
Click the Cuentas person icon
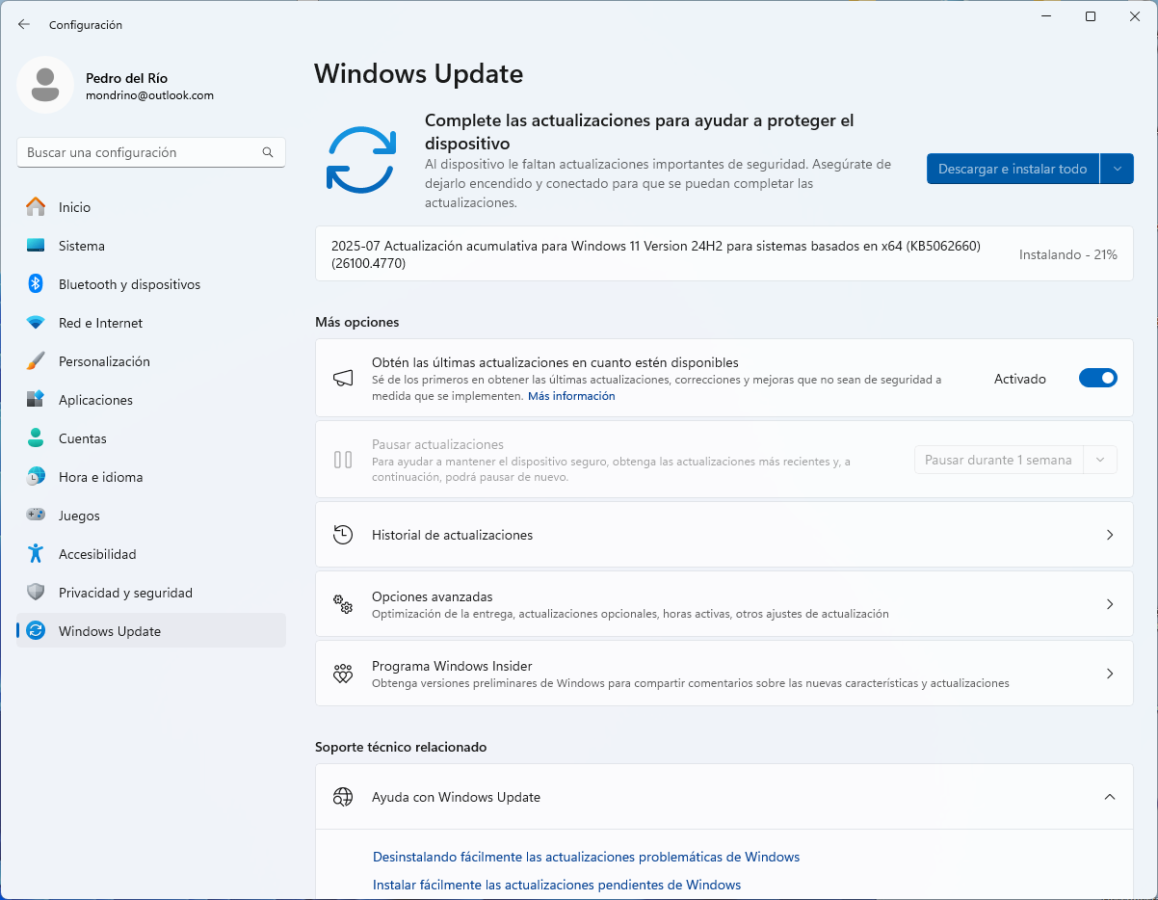[35, 438]
